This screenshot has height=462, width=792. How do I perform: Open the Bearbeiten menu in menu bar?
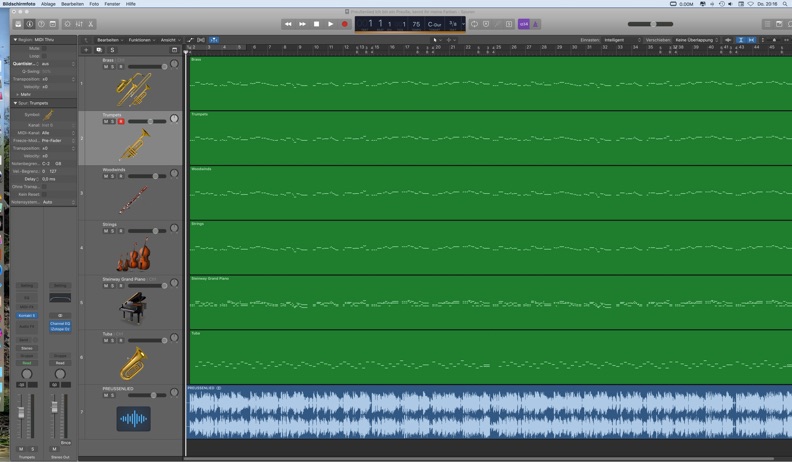point(72,4)
